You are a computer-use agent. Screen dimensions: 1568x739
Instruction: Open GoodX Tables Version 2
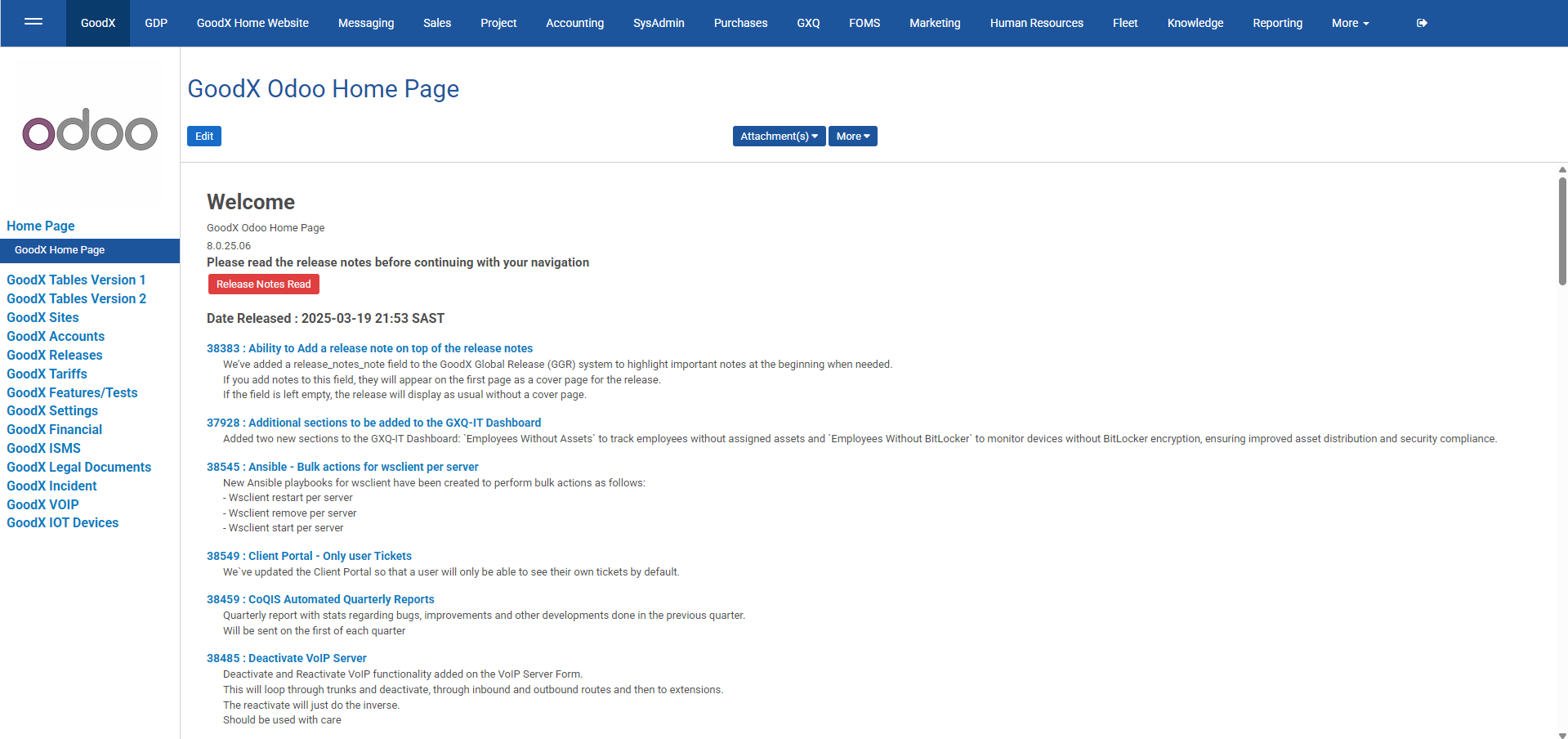pos(77,298)
